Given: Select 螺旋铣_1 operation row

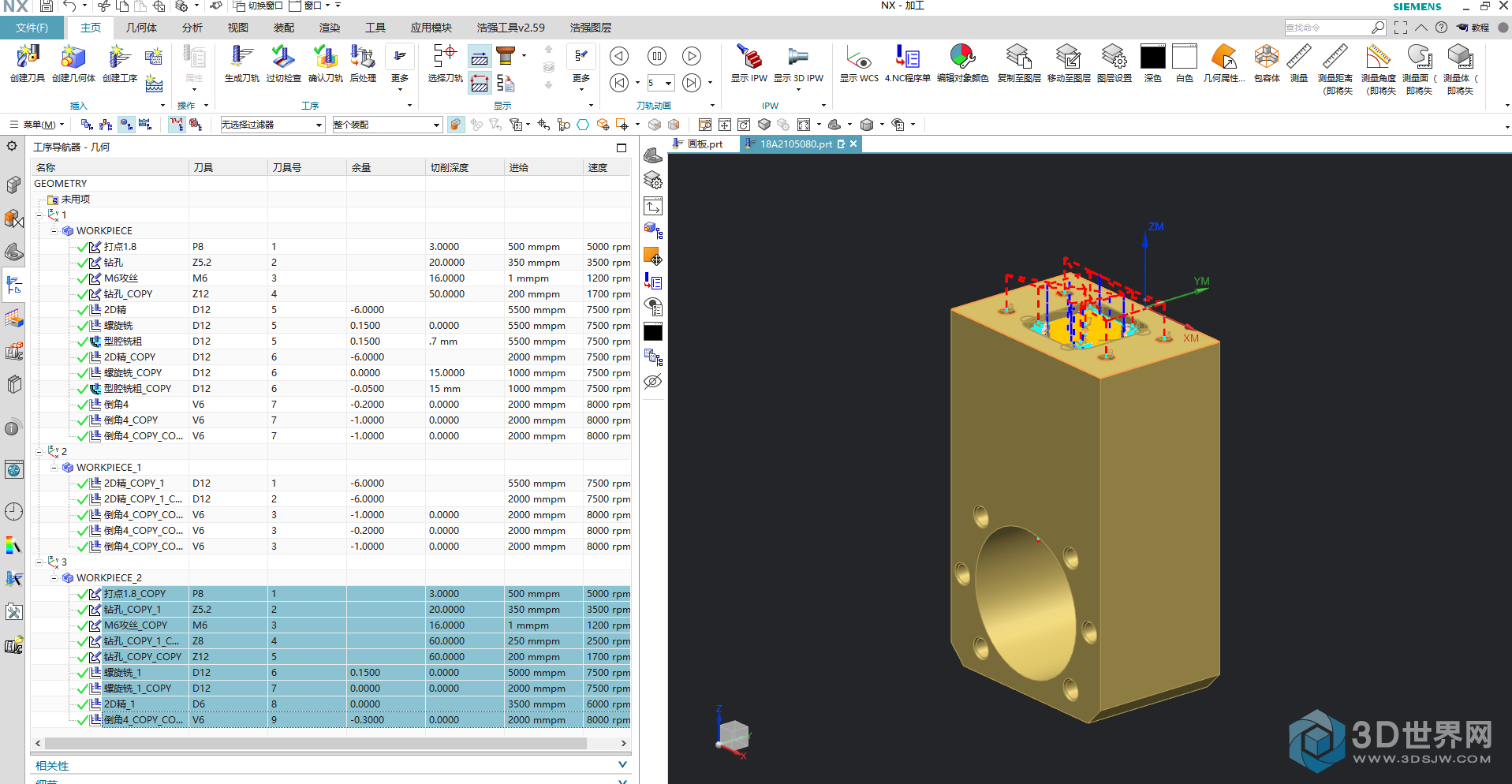Looking at the screenshot, I should pyautogui.click(x=330, y=673).
